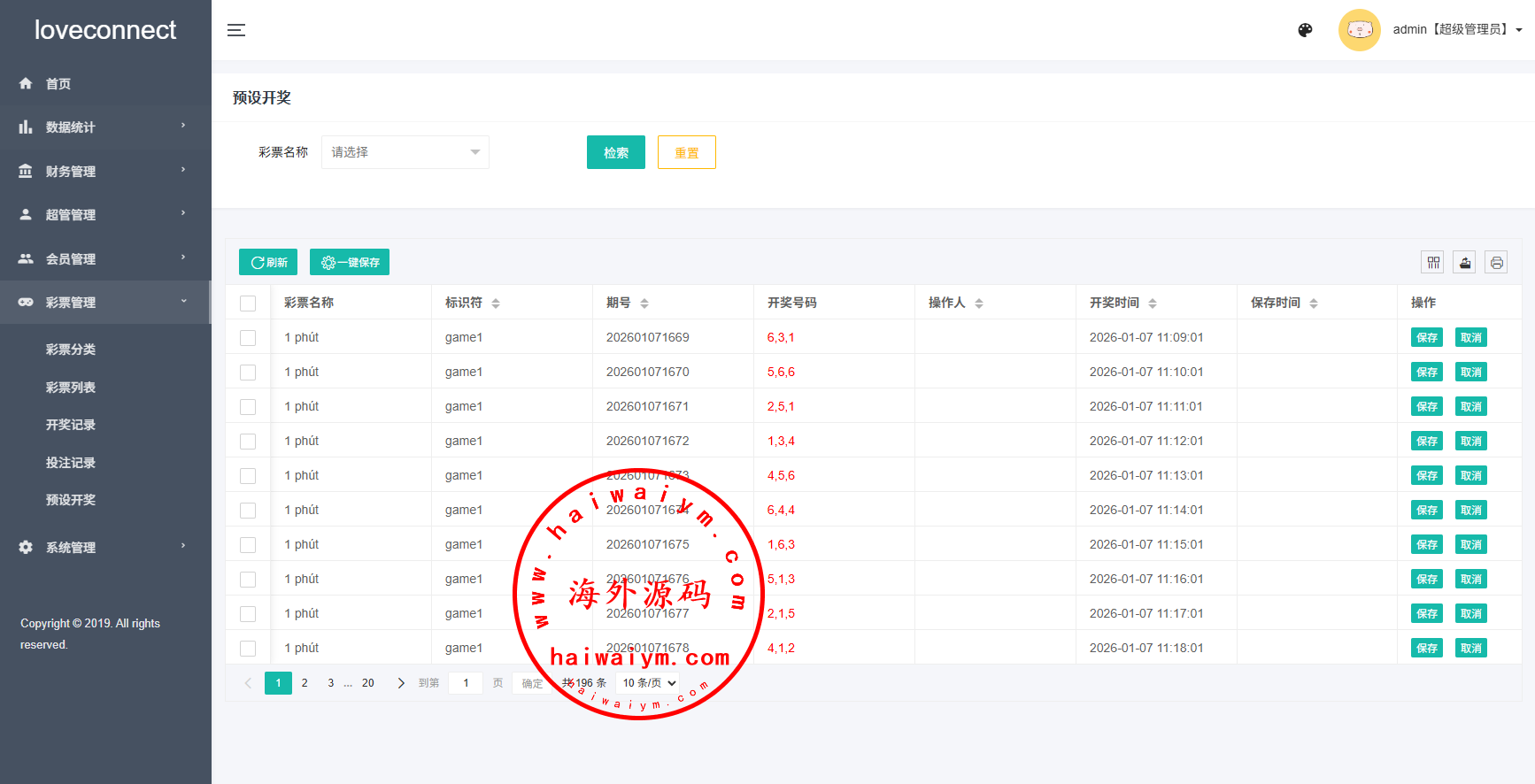
Task: Click the page number jump input field
Action: [x=466, y=683]
